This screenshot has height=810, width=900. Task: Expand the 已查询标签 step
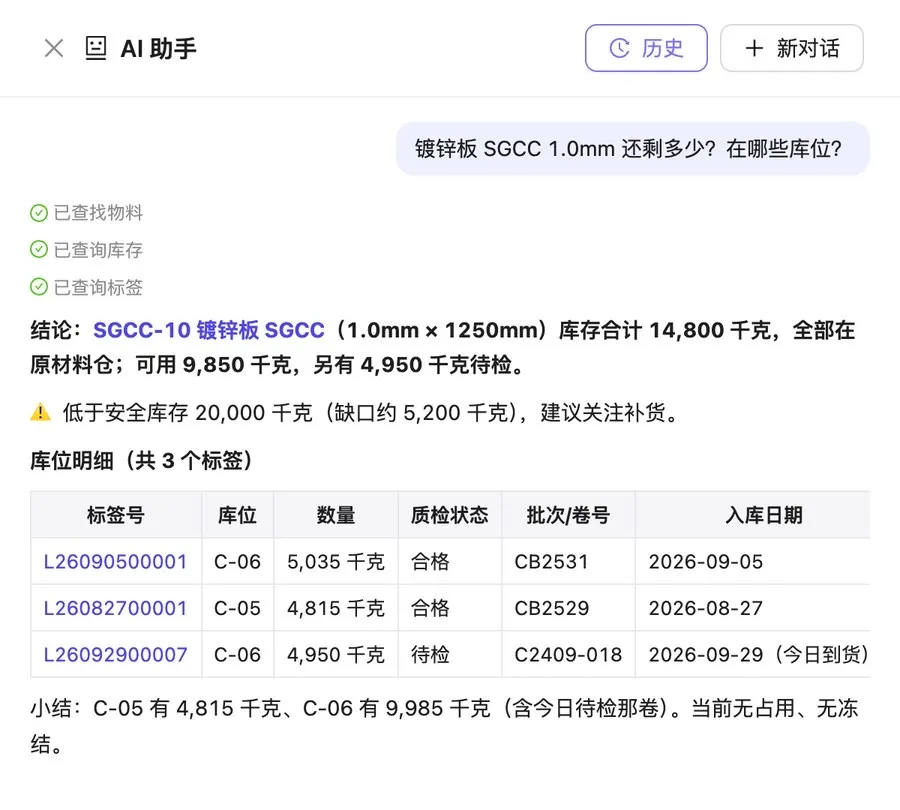[86, 286]
